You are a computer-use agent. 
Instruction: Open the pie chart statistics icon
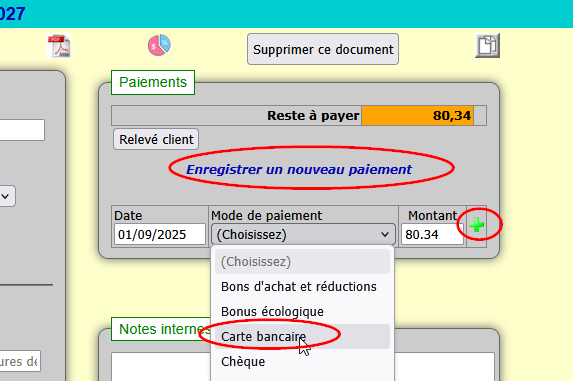click(159, 45)
